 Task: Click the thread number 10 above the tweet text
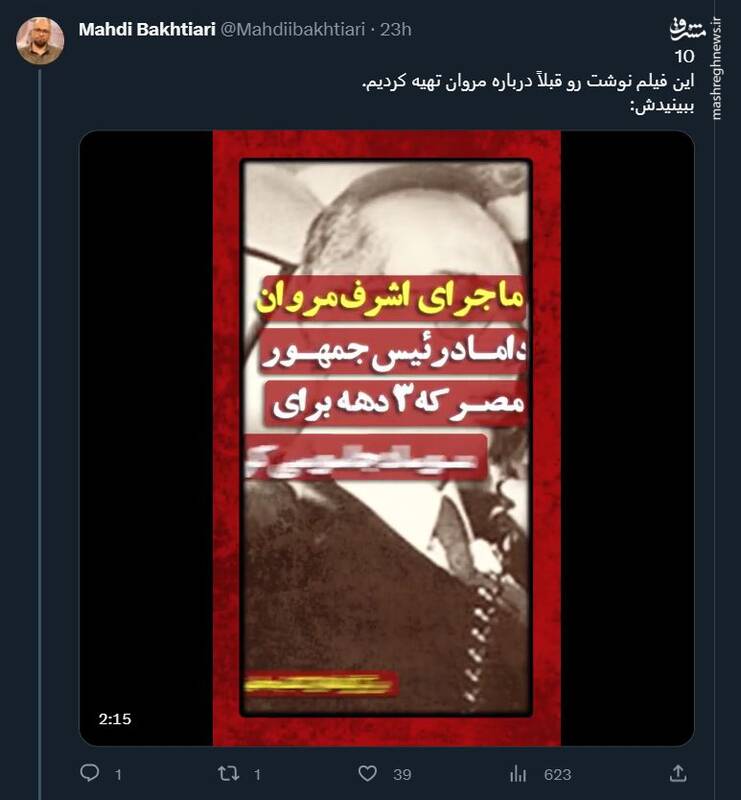684,56
